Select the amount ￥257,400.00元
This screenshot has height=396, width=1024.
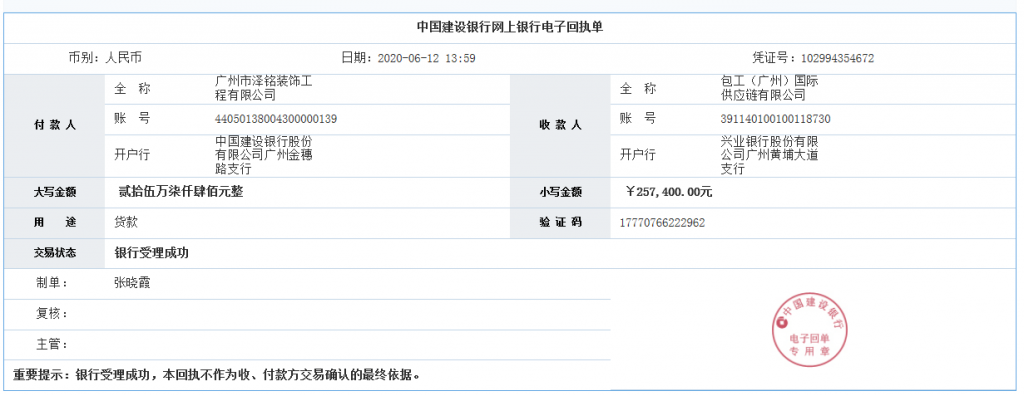[x=669, y=192]
